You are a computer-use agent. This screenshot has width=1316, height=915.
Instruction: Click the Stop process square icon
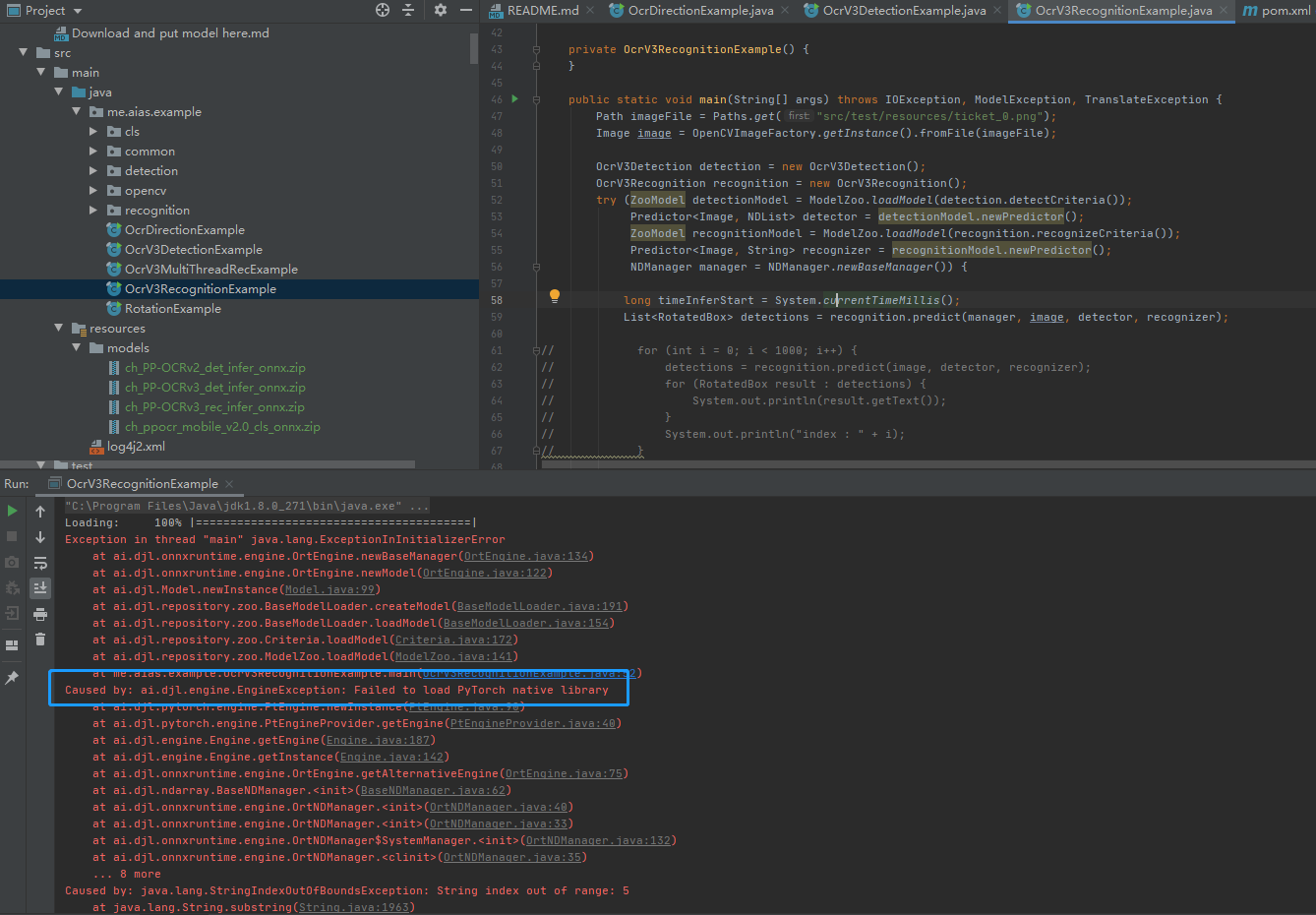point(12,536)
